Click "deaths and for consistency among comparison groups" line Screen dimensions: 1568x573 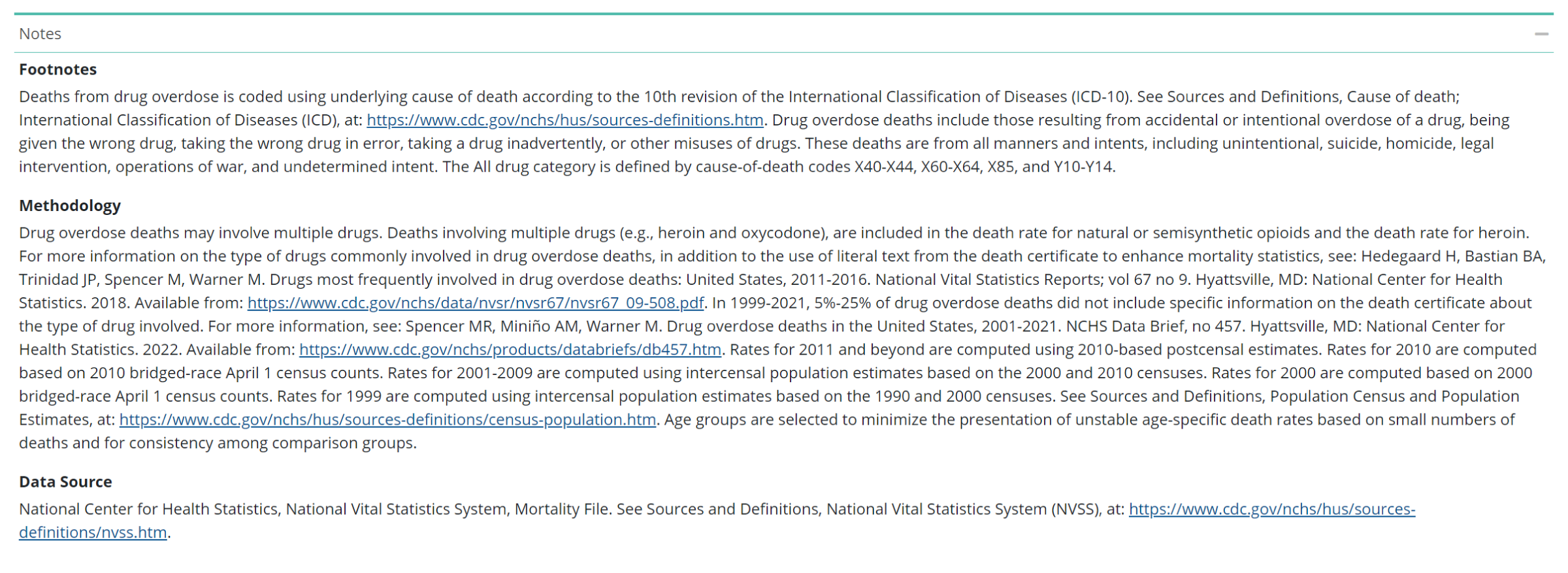[x=218, y=443]
